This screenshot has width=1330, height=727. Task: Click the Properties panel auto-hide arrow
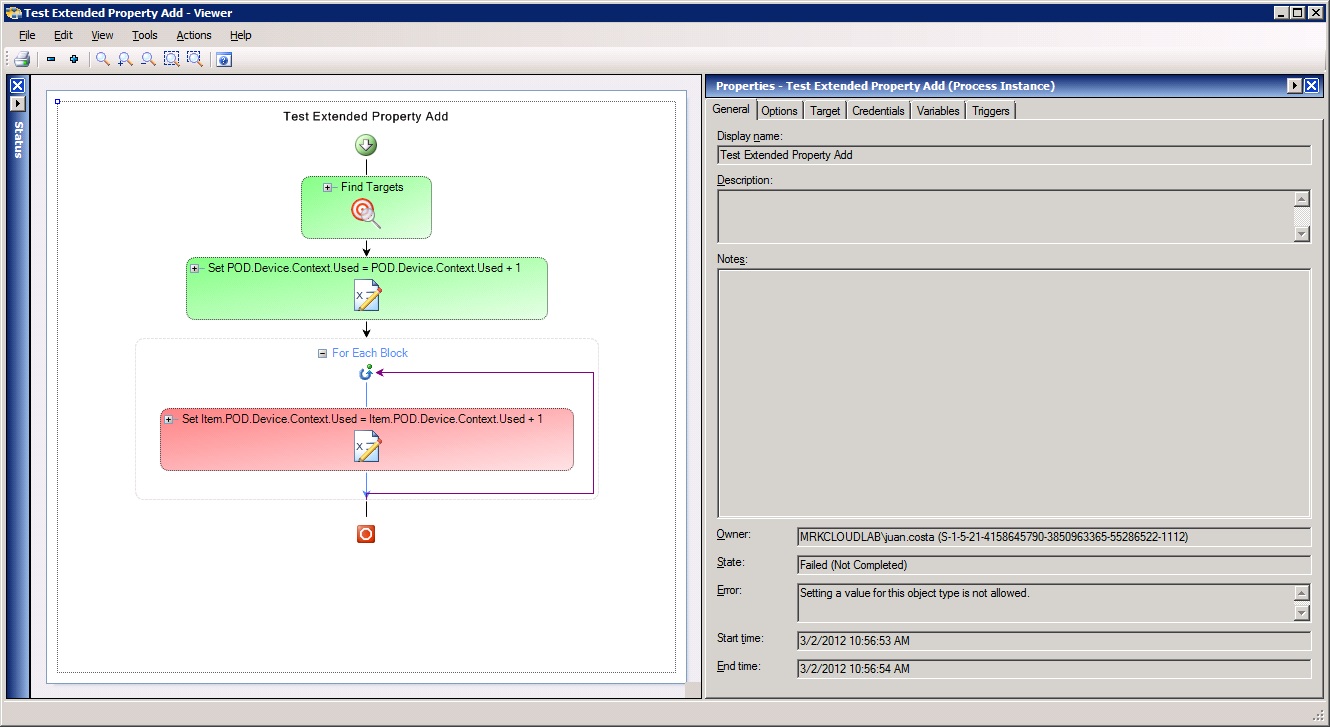pos(1294,86)
